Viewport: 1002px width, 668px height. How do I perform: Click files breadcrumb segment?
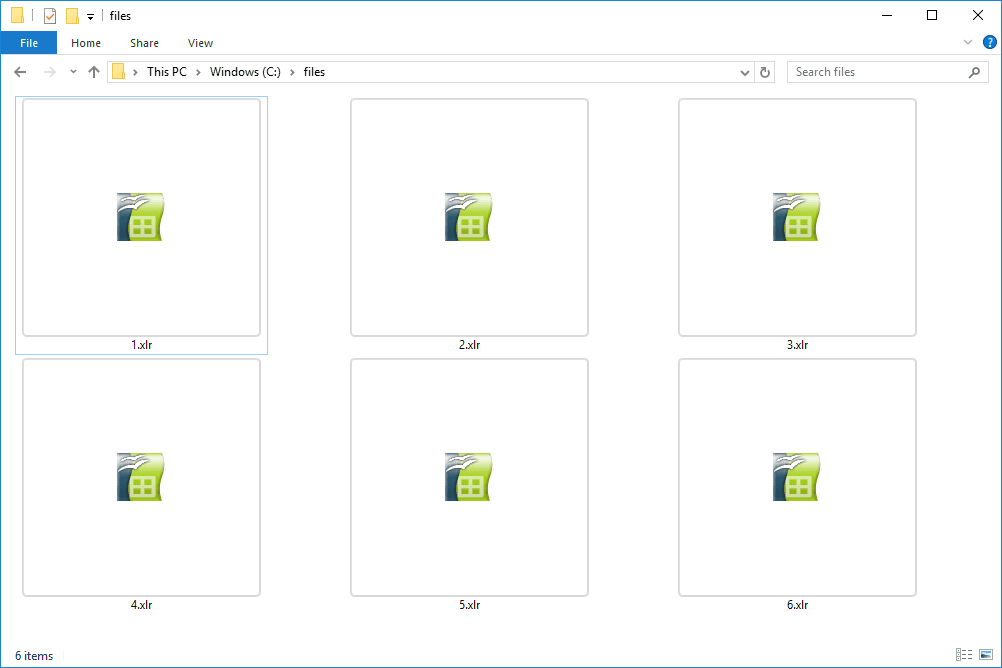314,72
